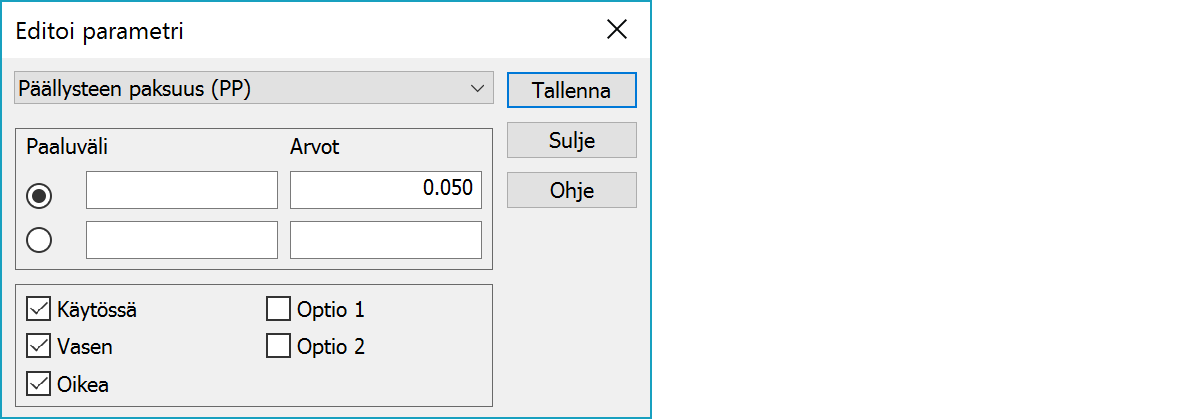Check the Optio 2 checkbox
This screenshot has height=419, width=1200.
(278, 347)
